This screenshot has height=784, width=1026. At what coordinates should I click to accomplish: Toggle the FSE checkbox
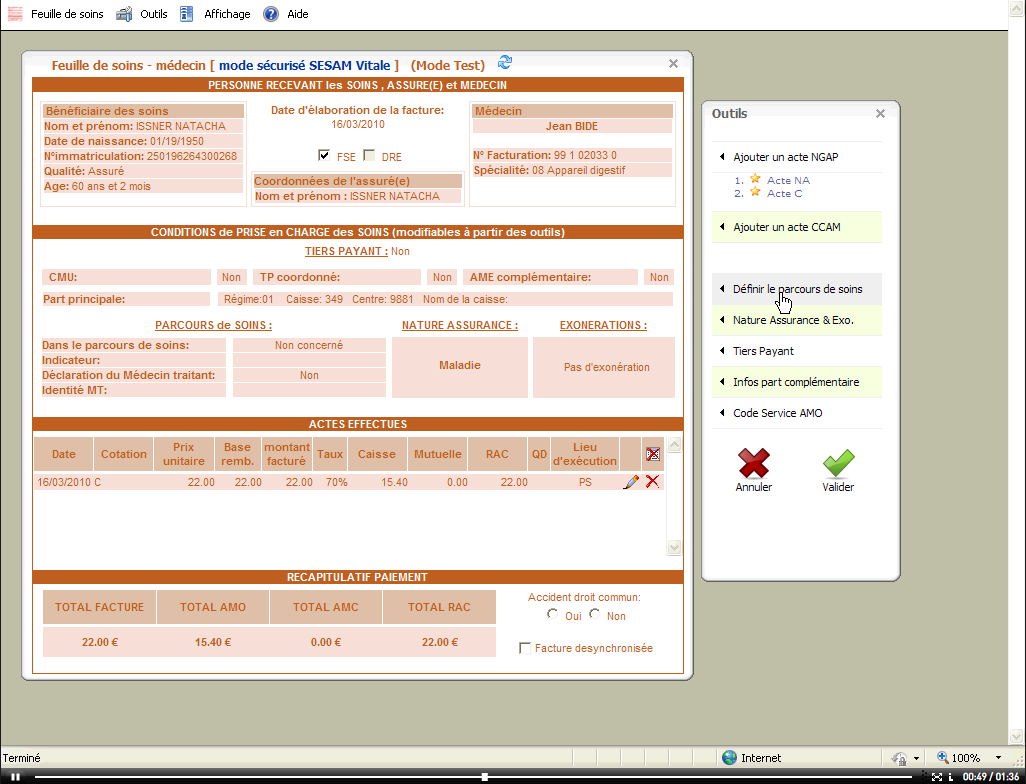point(324,156)
